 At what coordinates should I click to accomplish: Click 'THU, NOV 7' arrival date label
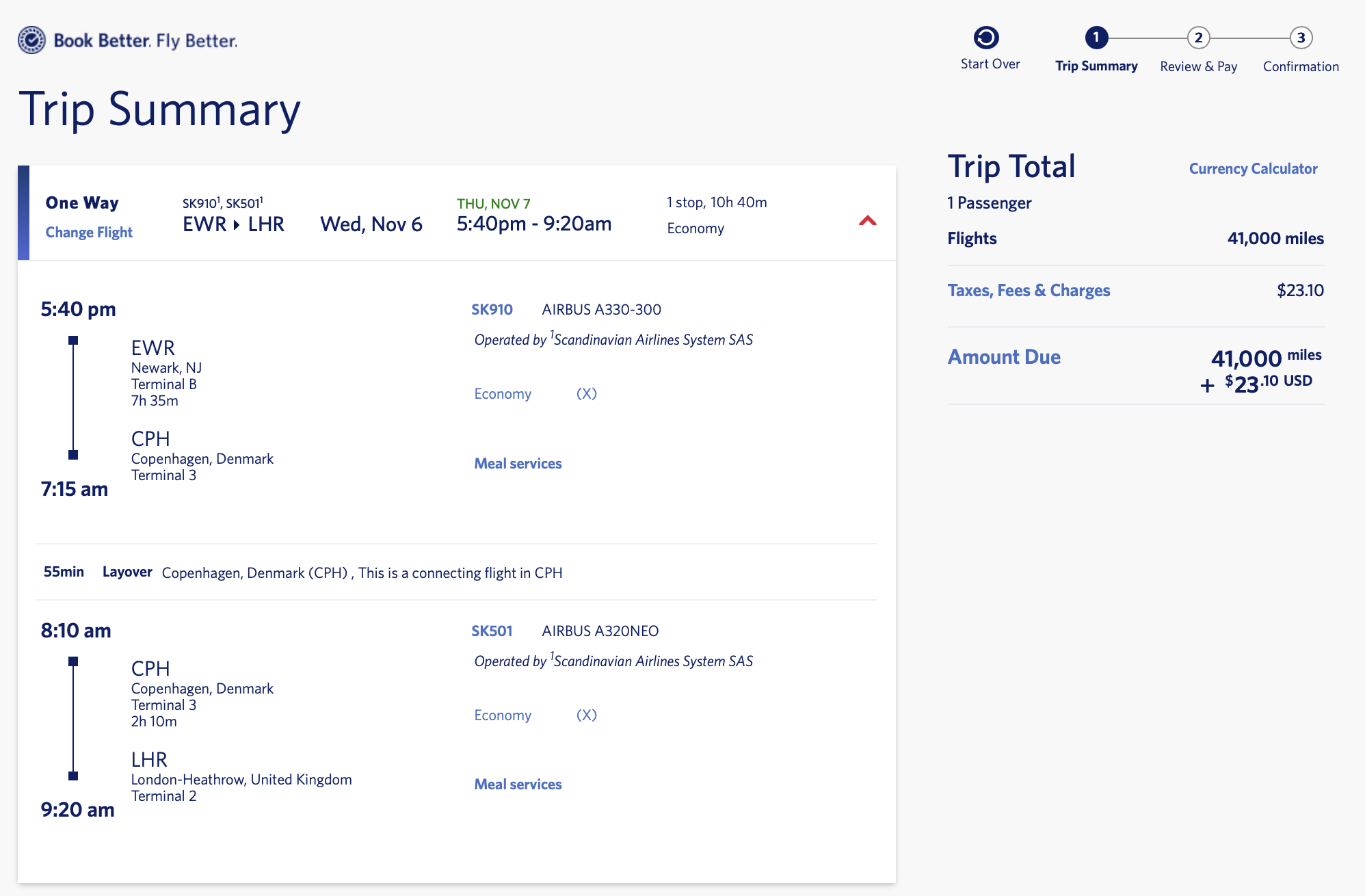tap(493, 204)
